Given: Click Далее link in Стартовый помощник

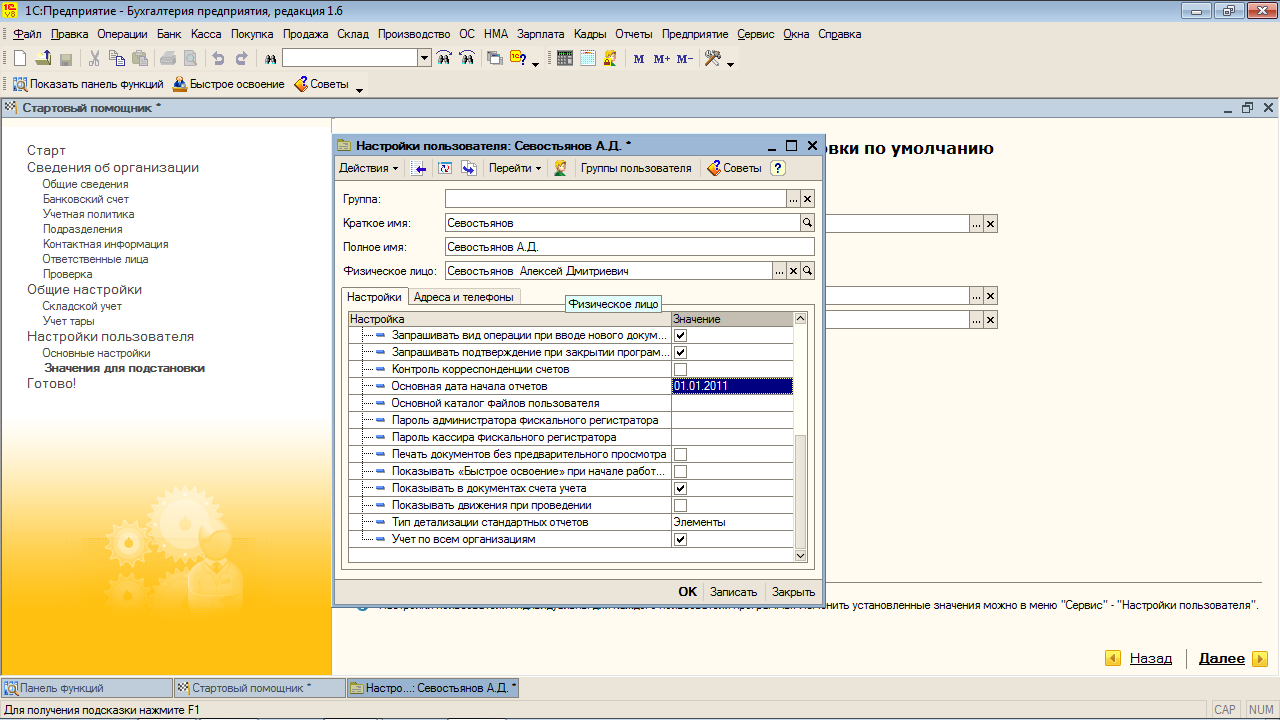Looking at the screenshot, I should 1221,659.
